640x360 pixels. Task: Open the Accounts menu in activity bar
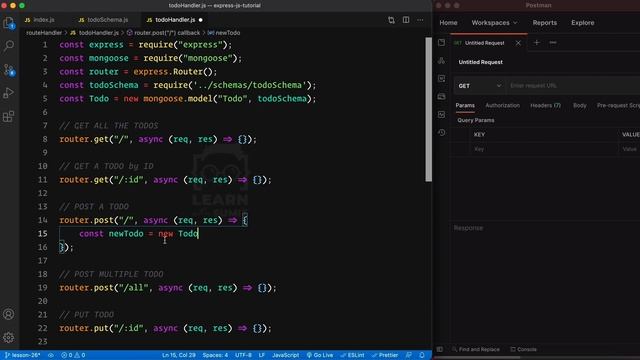pos(9,314)
